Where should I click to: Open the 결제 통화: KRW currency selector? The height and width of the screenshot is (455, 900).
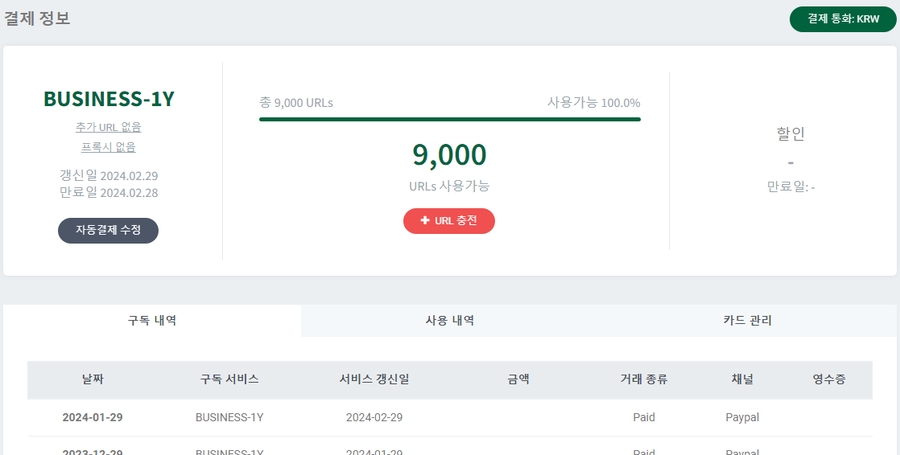click(x=842, y=19)
